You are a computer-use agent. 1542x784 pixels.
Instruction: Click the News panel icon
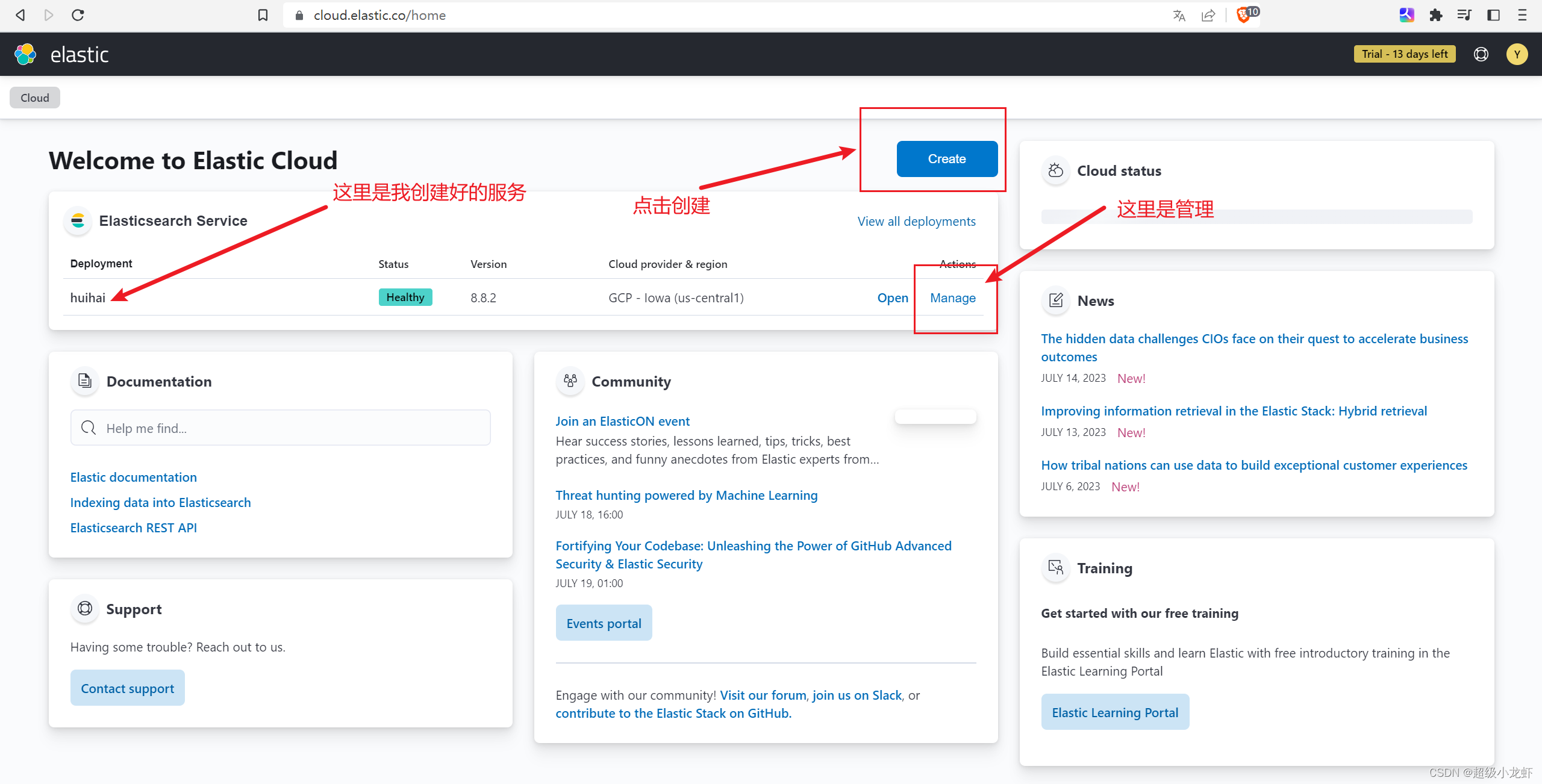[1056, 300]
